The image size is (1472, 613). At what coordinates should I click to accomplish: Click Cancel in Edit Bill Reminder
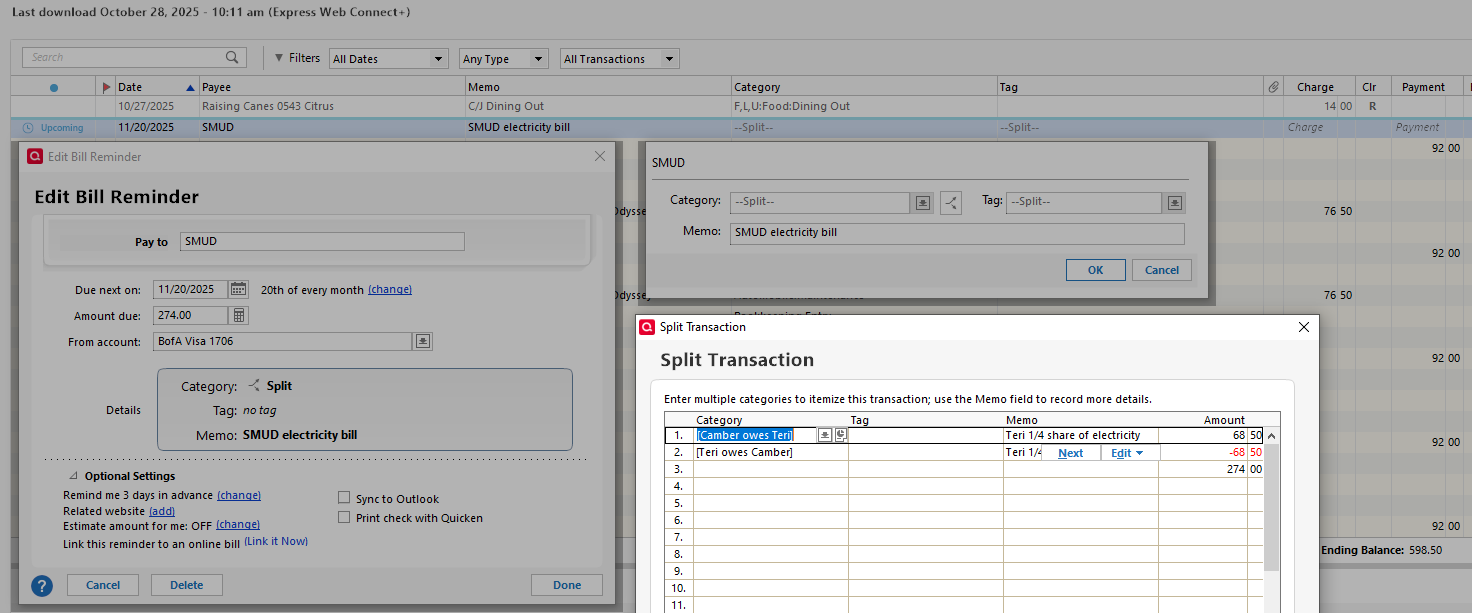(103, 585)
